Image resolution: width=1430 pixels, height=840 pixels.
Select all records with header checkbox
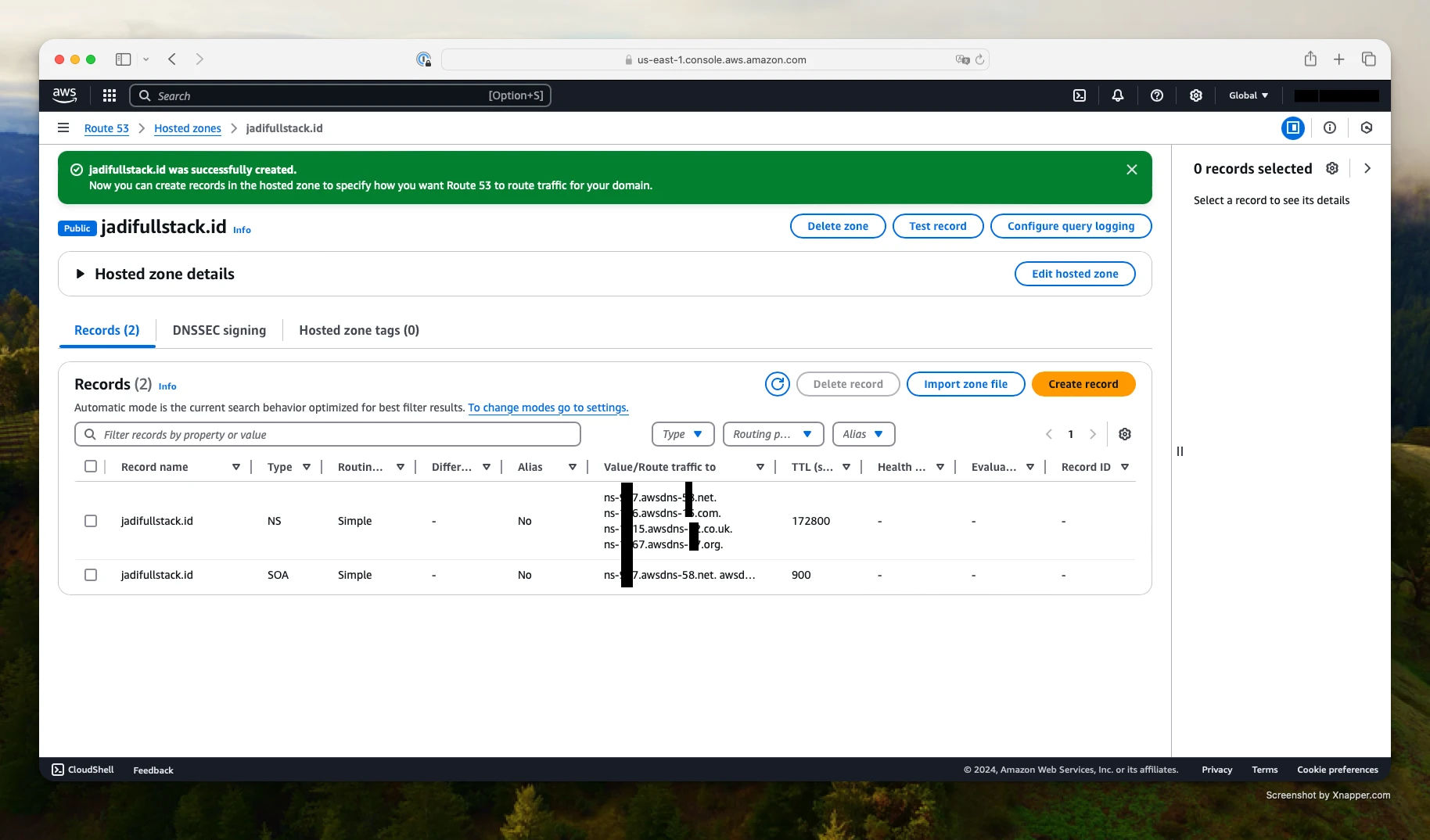pyautogui.click(x=91, y=466)
